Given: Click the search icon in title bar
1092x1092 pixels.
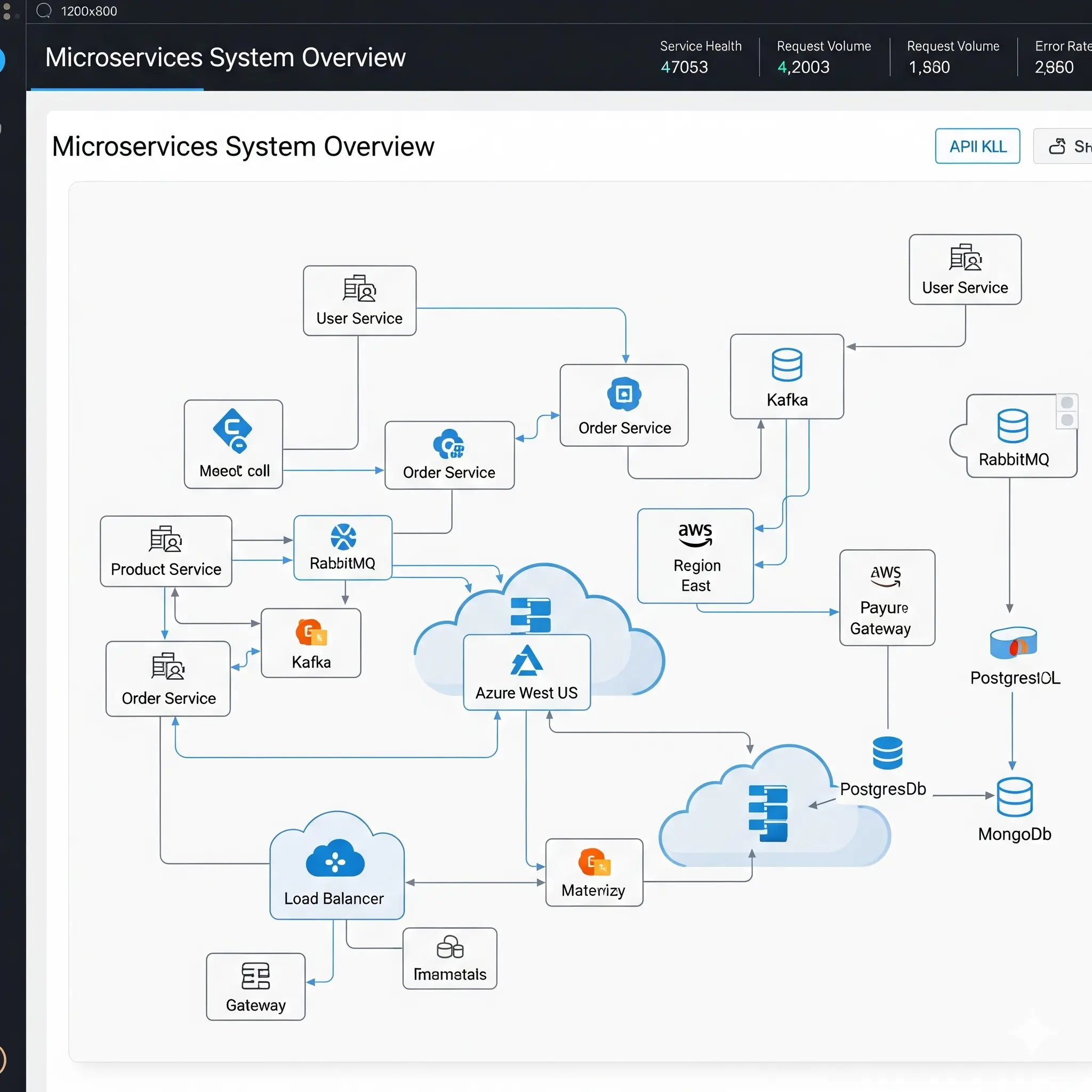Looking at the screenshot, I should tap(44, 10).
